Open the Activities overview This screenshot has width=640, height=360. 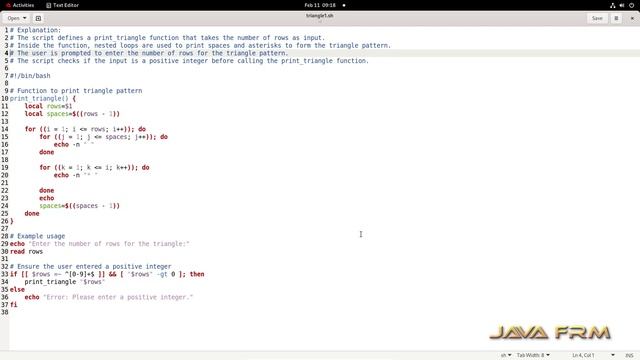pos(20,5)
